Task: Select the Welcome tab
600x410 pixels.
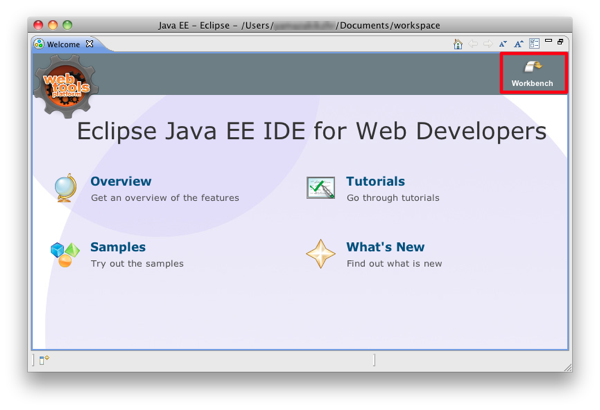Action: click(63, 44)
